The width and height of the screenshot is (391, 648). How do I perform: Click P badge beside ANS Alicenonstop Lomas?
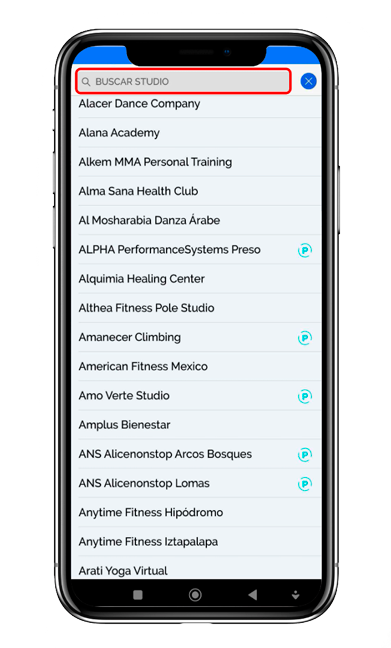tap(305, 484)
